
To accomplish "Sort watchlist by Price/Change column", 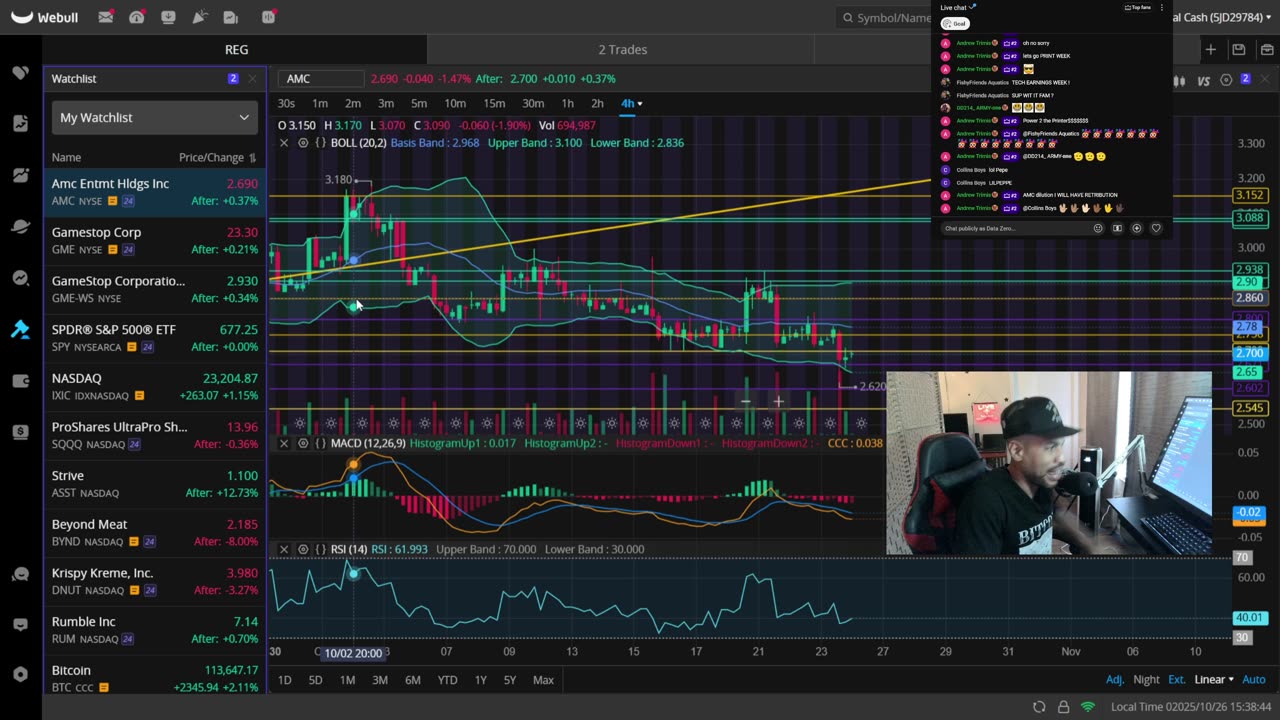I will 218,158.
